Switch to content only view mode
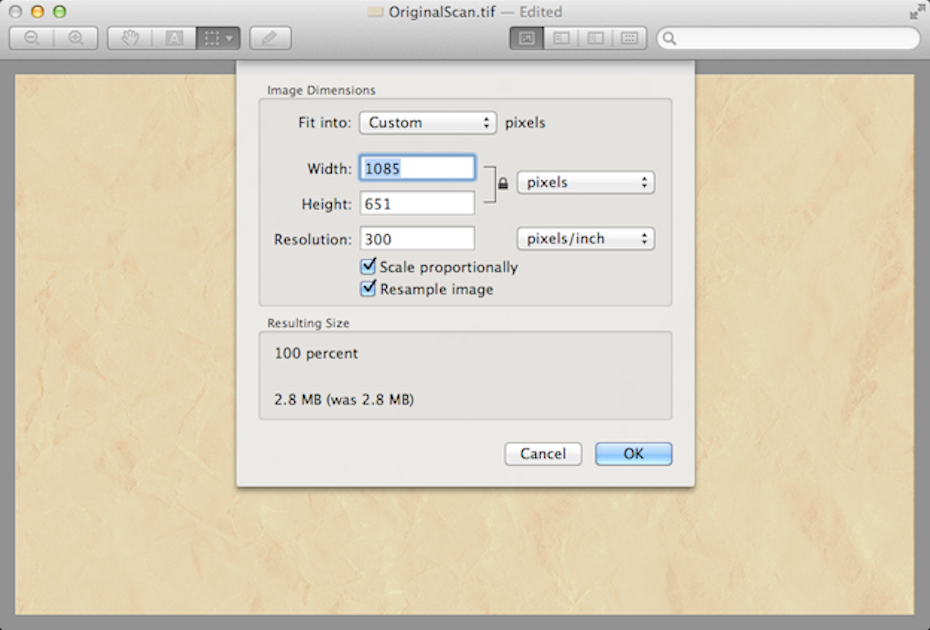The image size is (930, 630). pos(526,39)
